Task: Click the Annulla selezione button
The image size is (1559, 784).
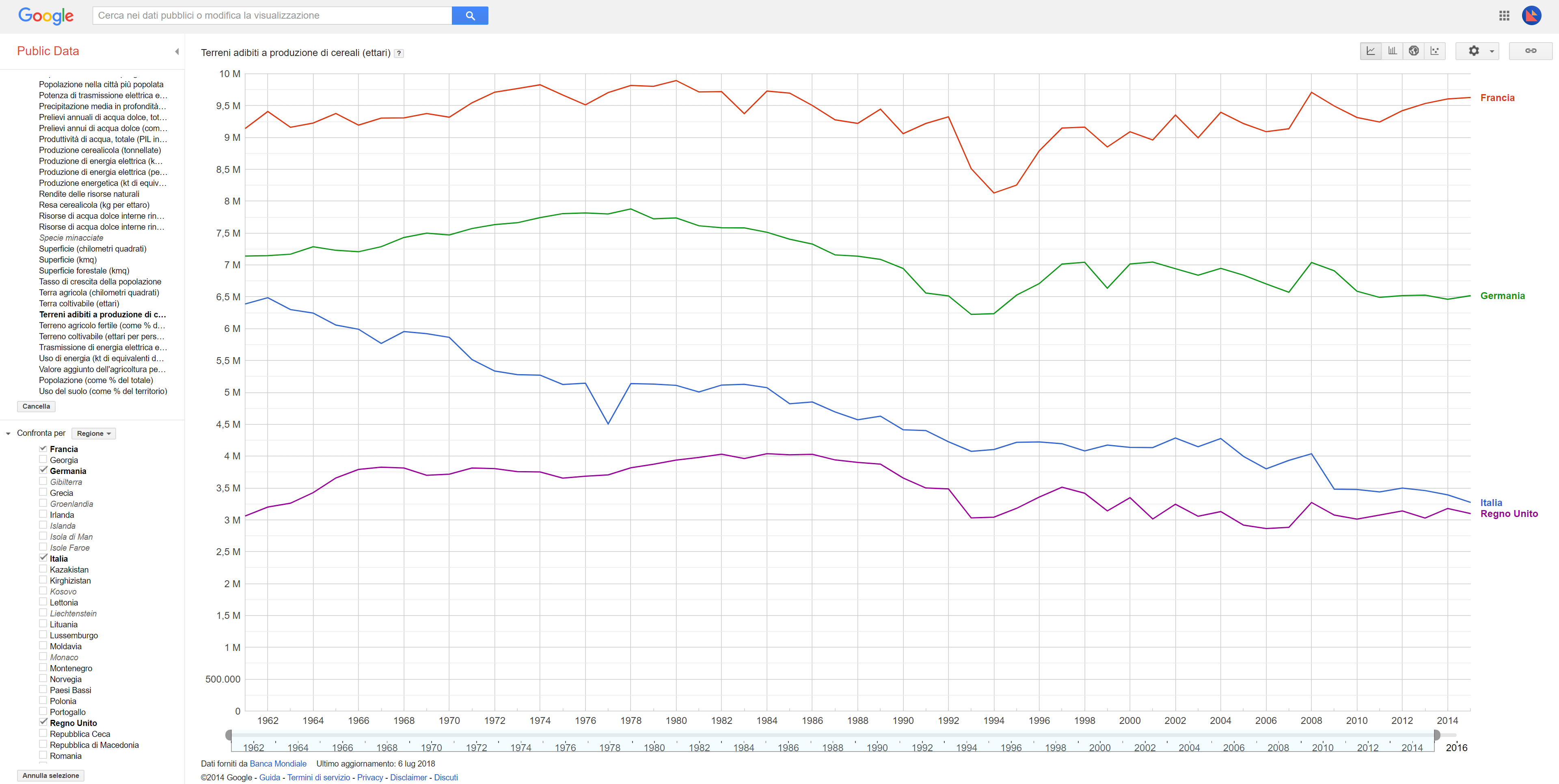Action: (x=51, y=775)
